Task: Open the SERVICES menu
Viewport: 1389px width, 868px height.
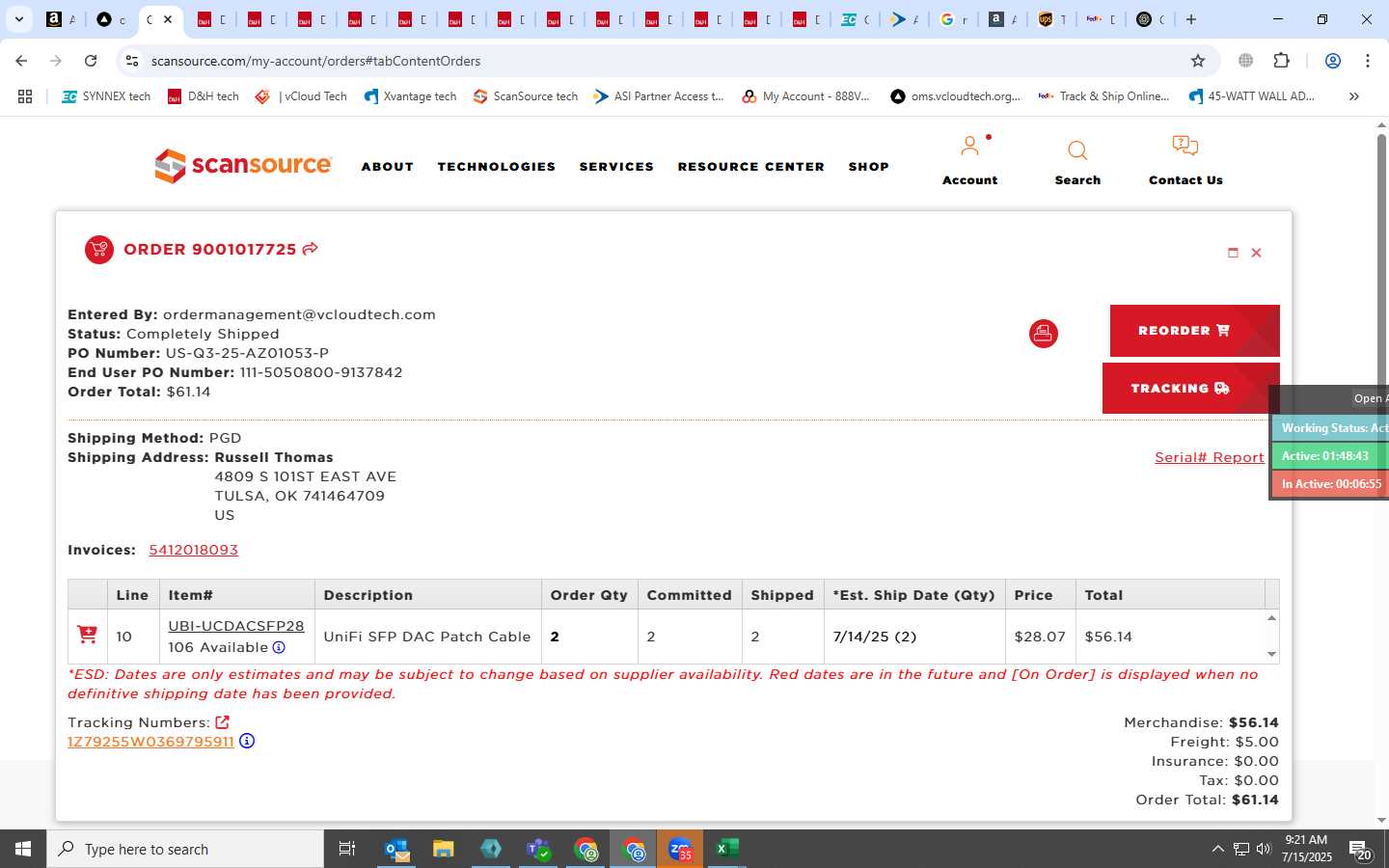Action: point(616,167)
